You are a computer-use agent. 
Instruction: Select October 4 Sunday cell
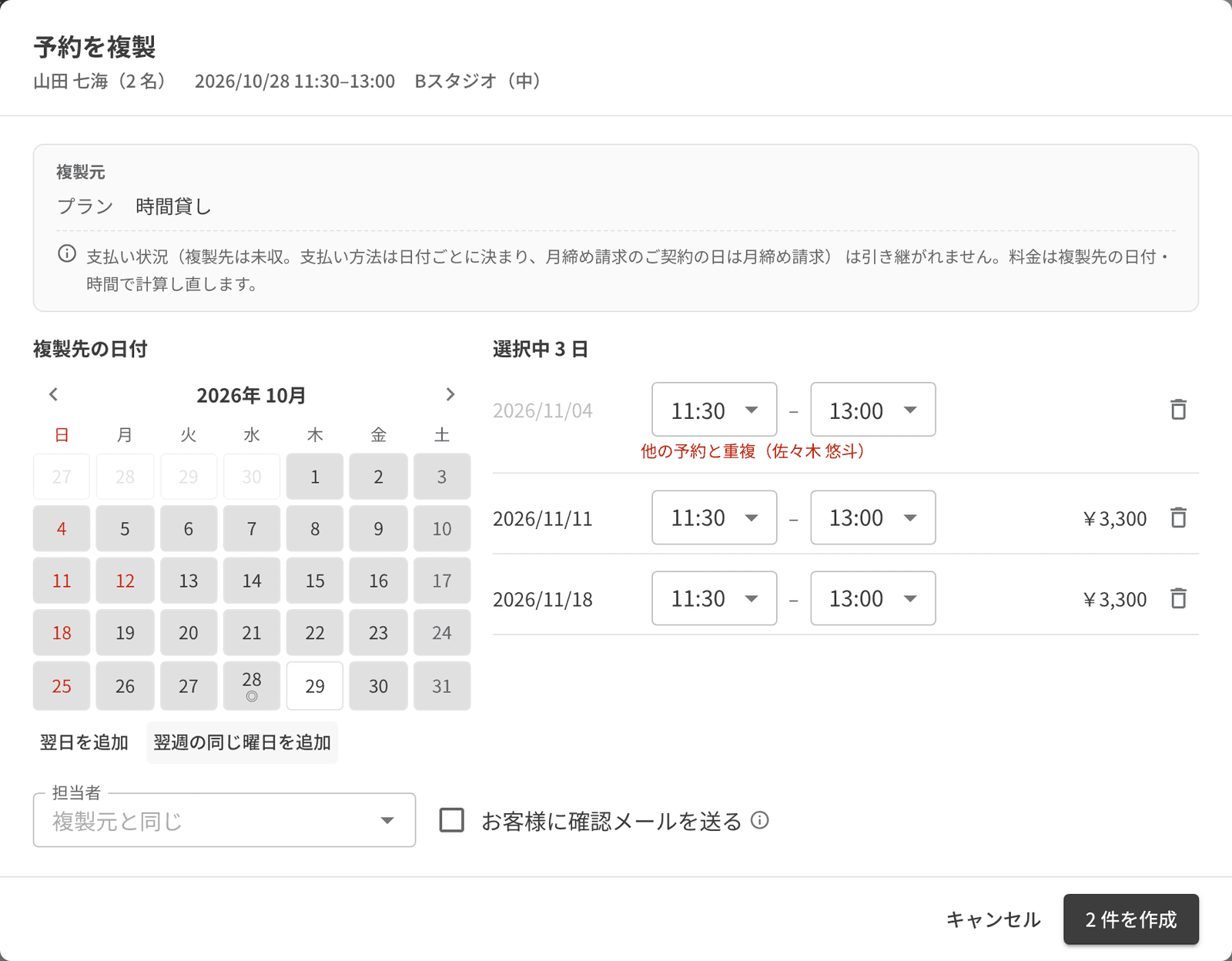pos(62,529)
